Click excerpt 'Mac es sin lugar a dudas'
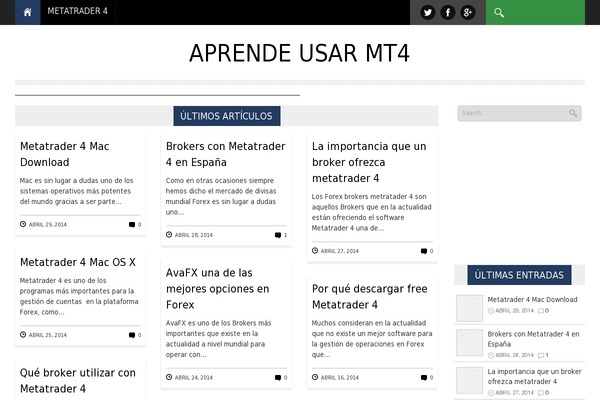This screenshot has height=400, width=600. (77, 191)
